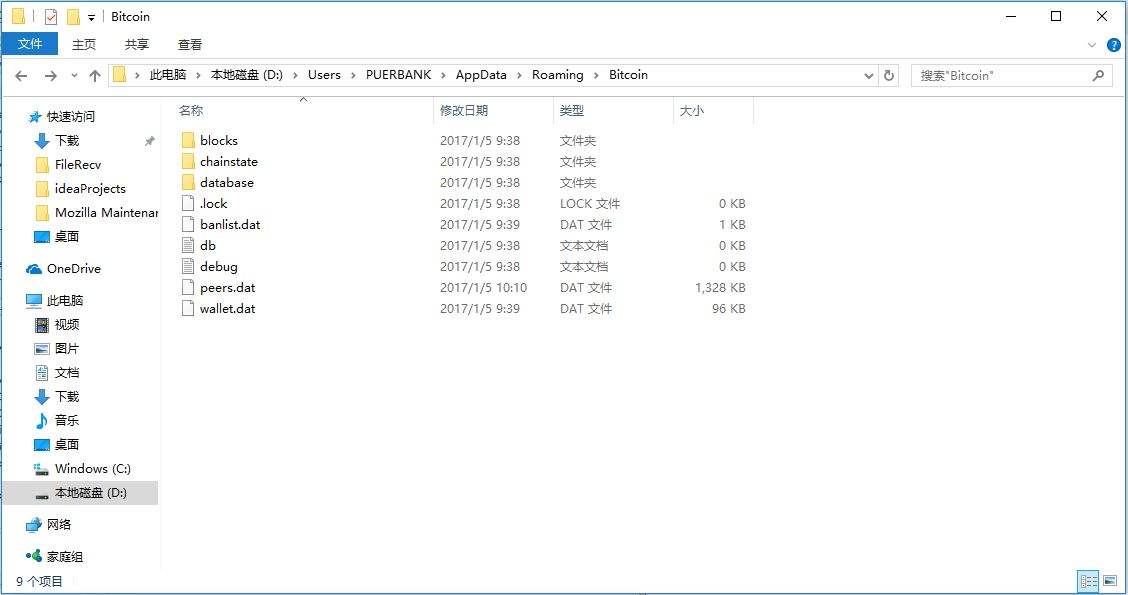Select the chainstate folder icon
This screenshot has height=595, width=1128.
(x=188, y=161)
